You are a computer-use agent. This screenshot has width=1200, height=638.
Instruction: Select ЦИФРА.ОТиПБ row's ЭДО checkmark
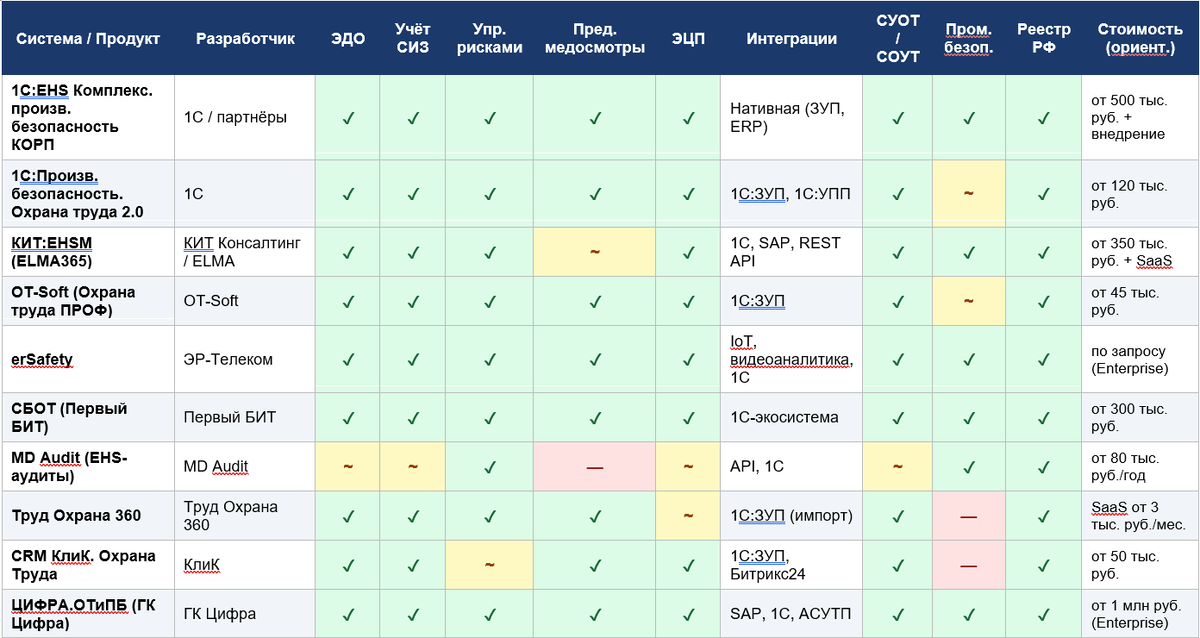[x=348, y=614]
